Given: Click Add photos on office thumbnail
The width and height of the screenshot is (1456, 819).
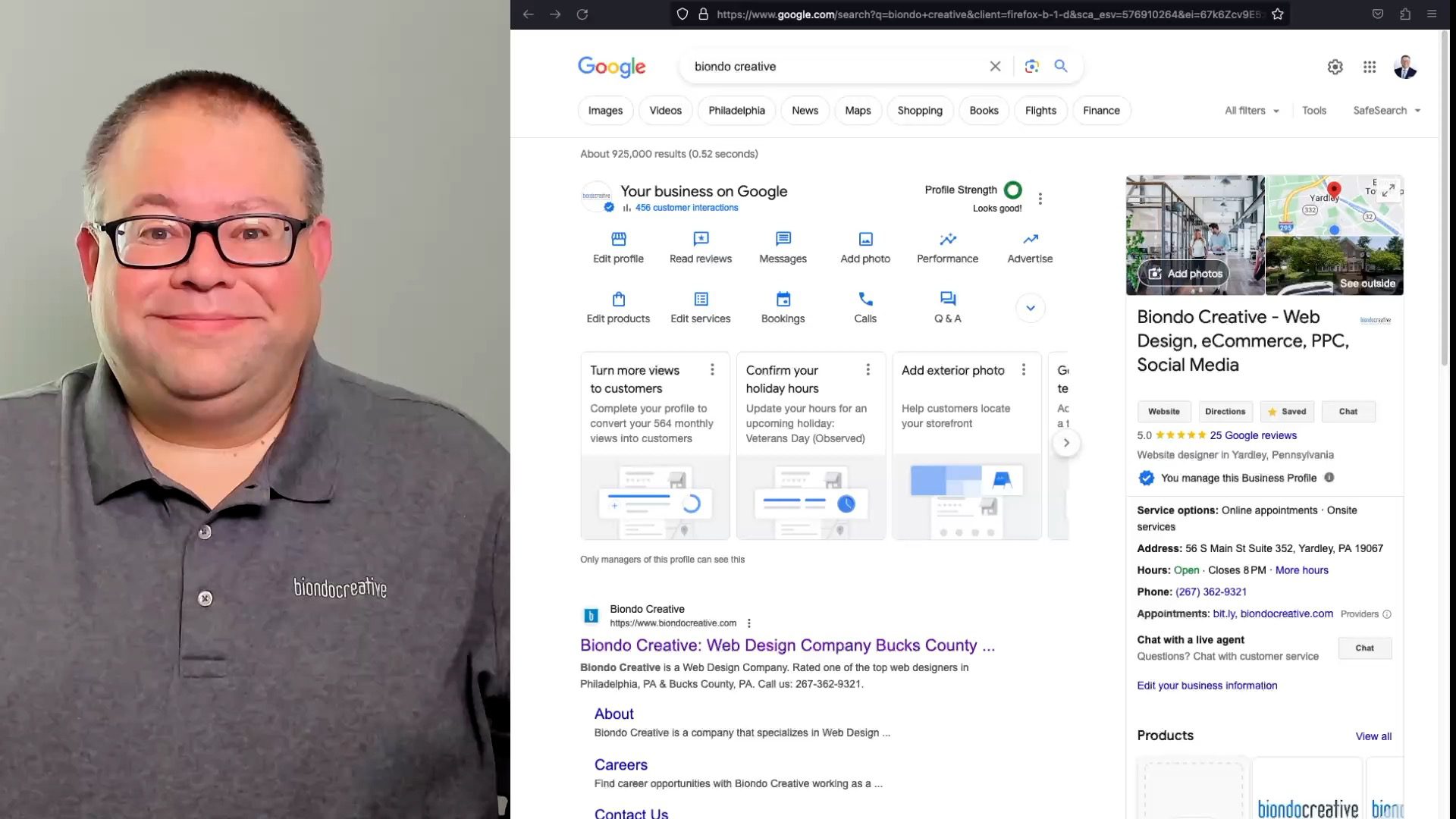Looking at the screenshot, I should (x=1185, y=274).
